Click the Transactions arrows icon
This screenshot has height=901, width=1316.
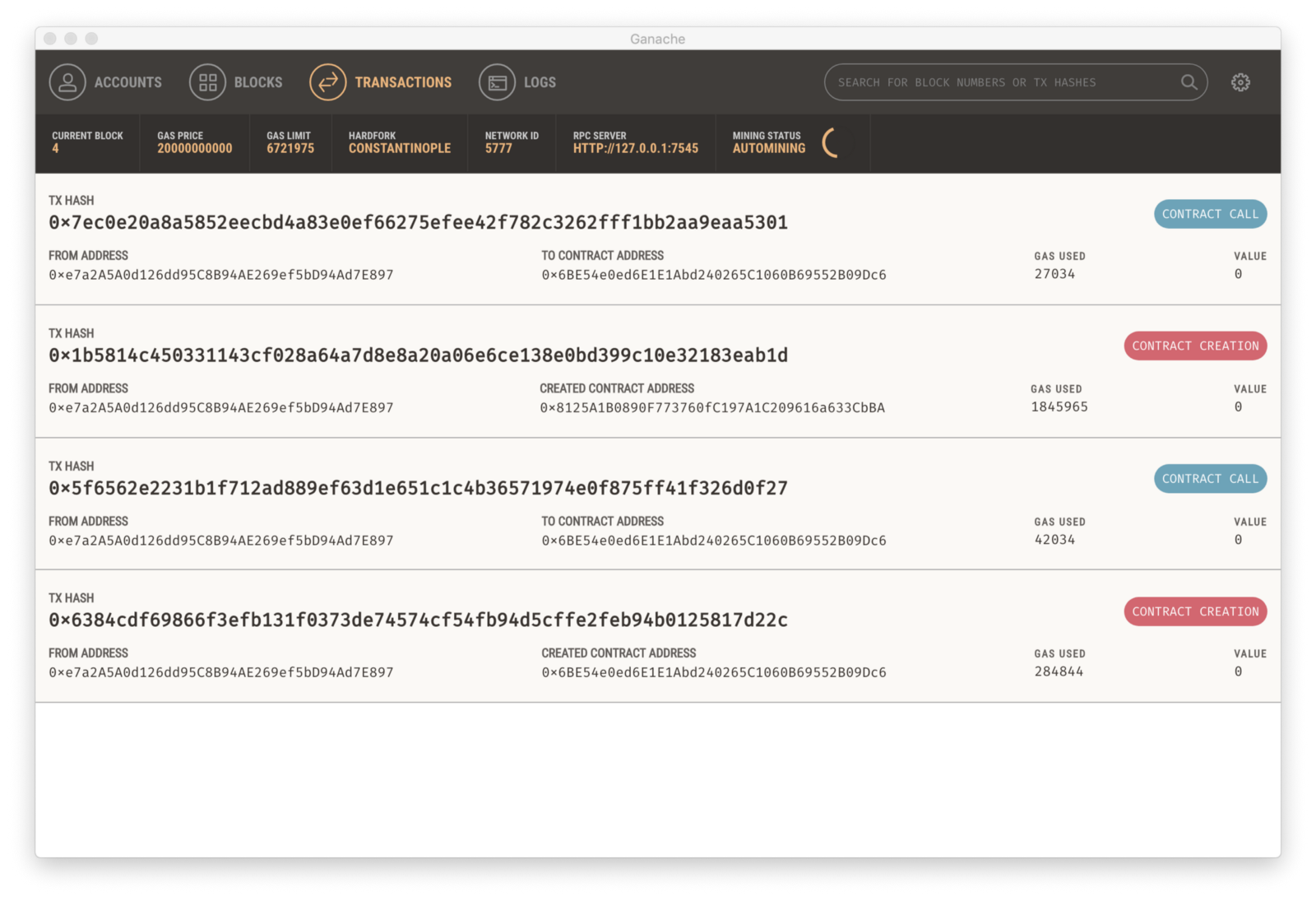coord(328,82)
